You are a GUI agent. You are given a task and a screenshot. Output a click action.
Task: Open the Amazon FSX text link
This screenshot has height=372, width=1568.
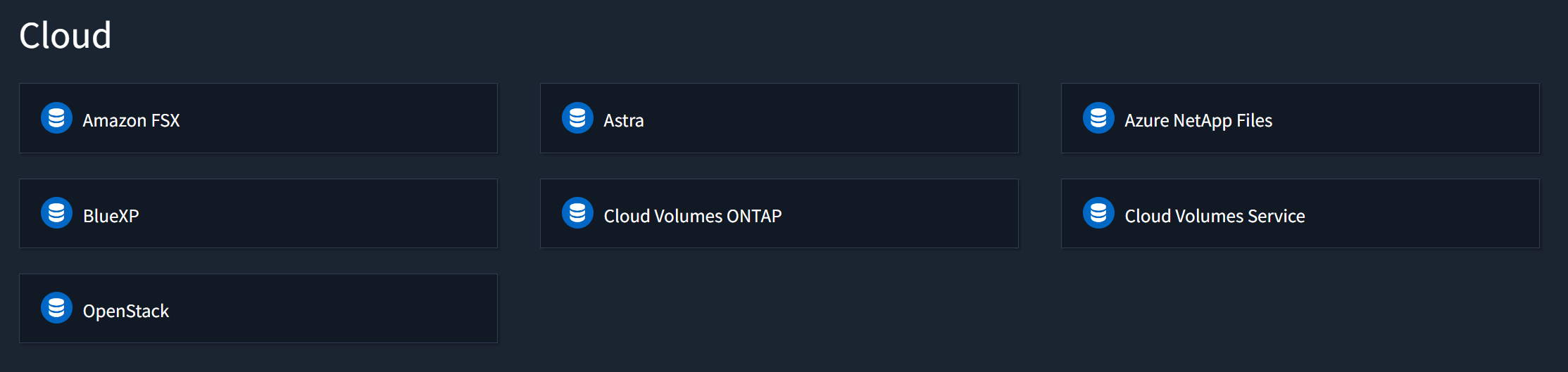coord(131,120)
